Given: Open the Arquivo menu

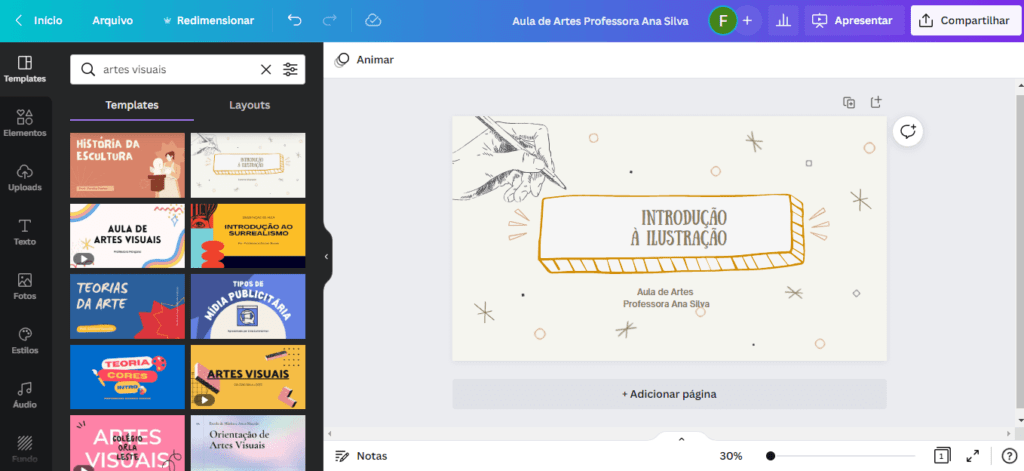Looking at the screenshot, I should pyautogui.click(x=112, y=21).
